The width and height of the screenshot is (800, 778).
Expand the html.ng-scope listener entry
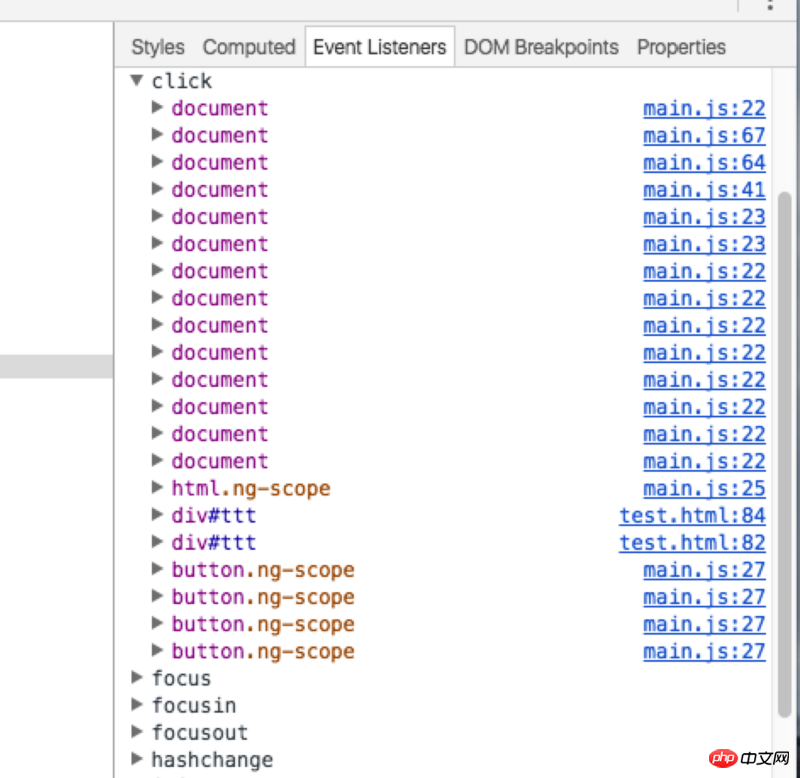[157, 488]
